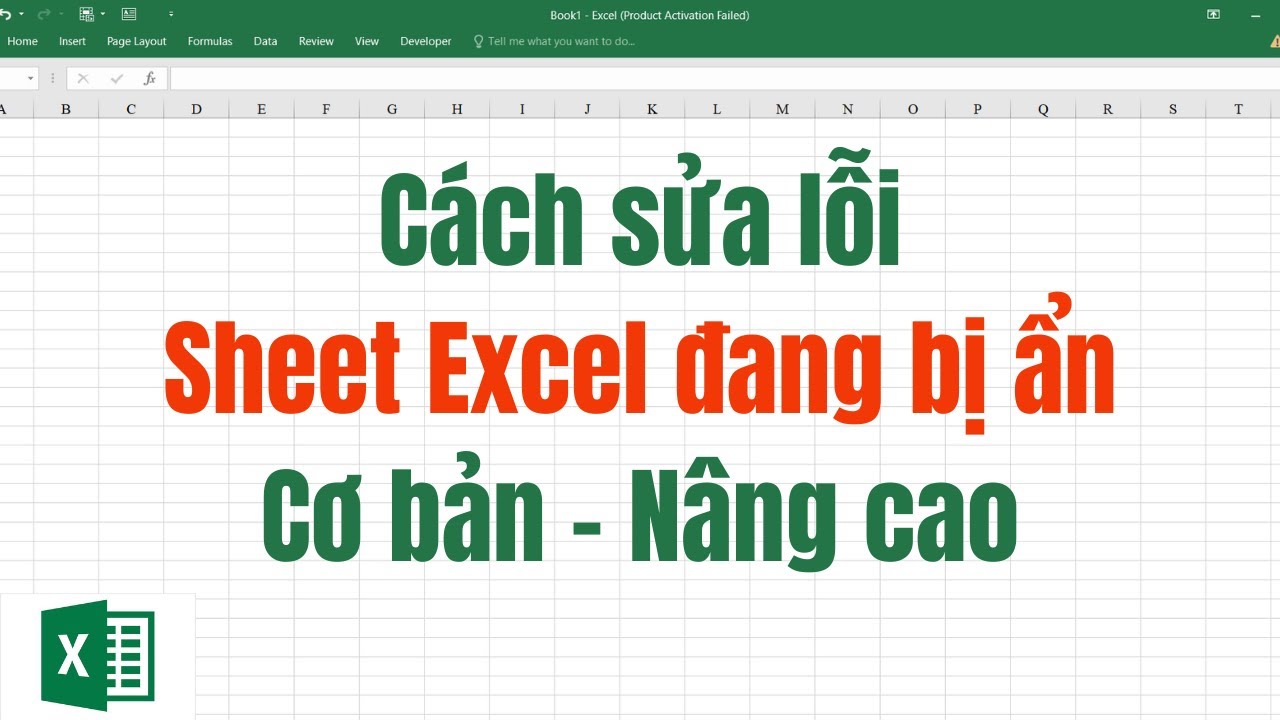Image resolution: width=1280 pixels, height=720 pixels.
Task: Click inside the formula bar input
Action: point(724,78)
